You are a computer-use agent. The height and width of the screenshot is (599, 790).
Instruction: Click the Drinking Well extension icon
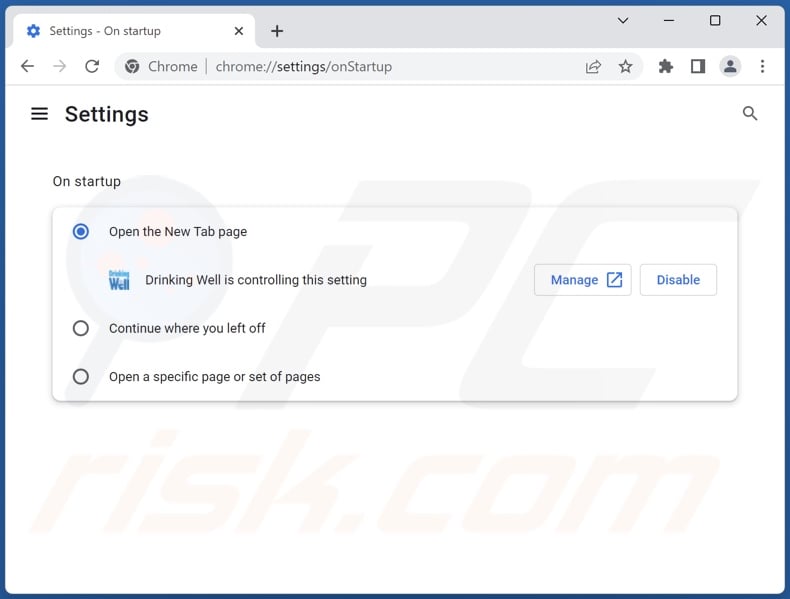tap(119, 280)
